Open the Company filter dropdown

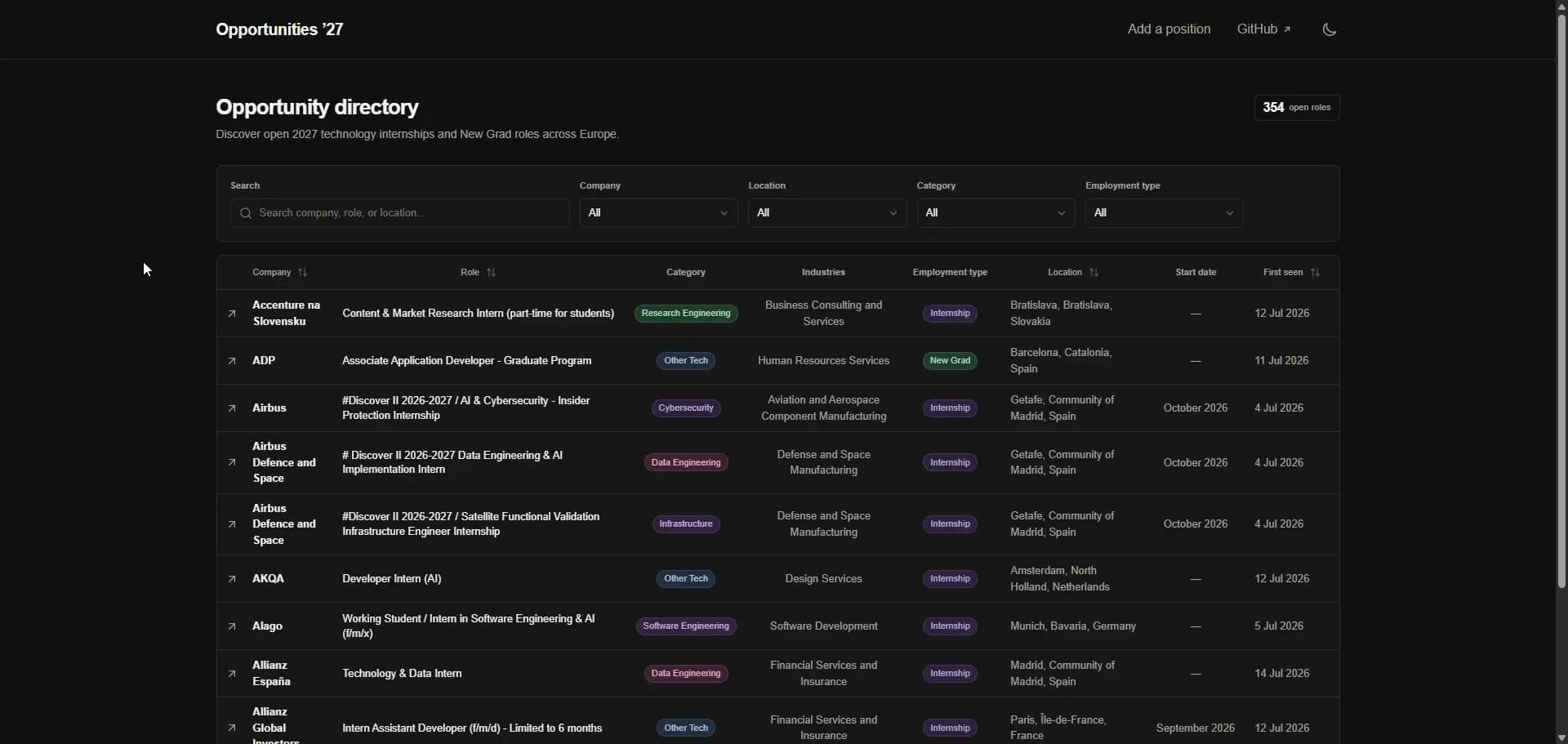pos(658,213)
